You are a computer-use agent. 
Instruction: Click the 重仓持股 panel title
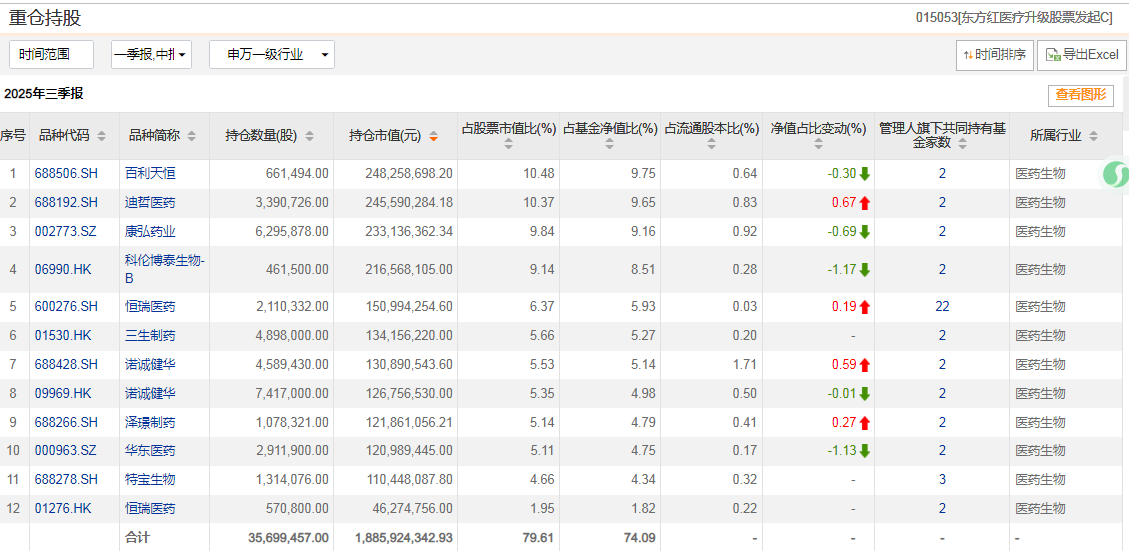(x=45, y=18)
